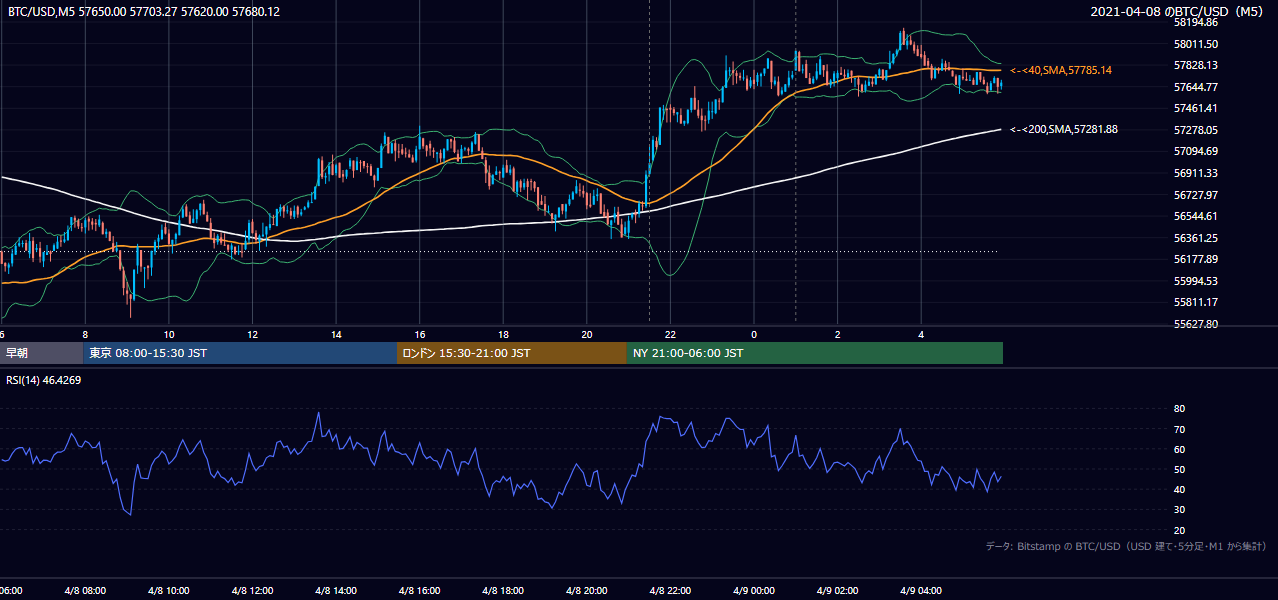Screen dimensions: 1278x600
Task: Select the NY 21:00-06:00 JST session bar
Action: (815, 353)
